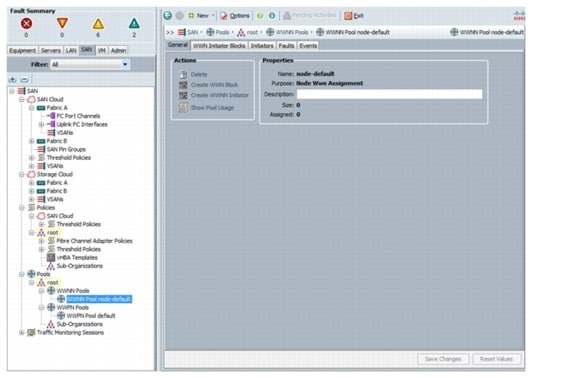Collapse the Policies tree node
This screenshot has width=576, height=378.
coord(22,208)
